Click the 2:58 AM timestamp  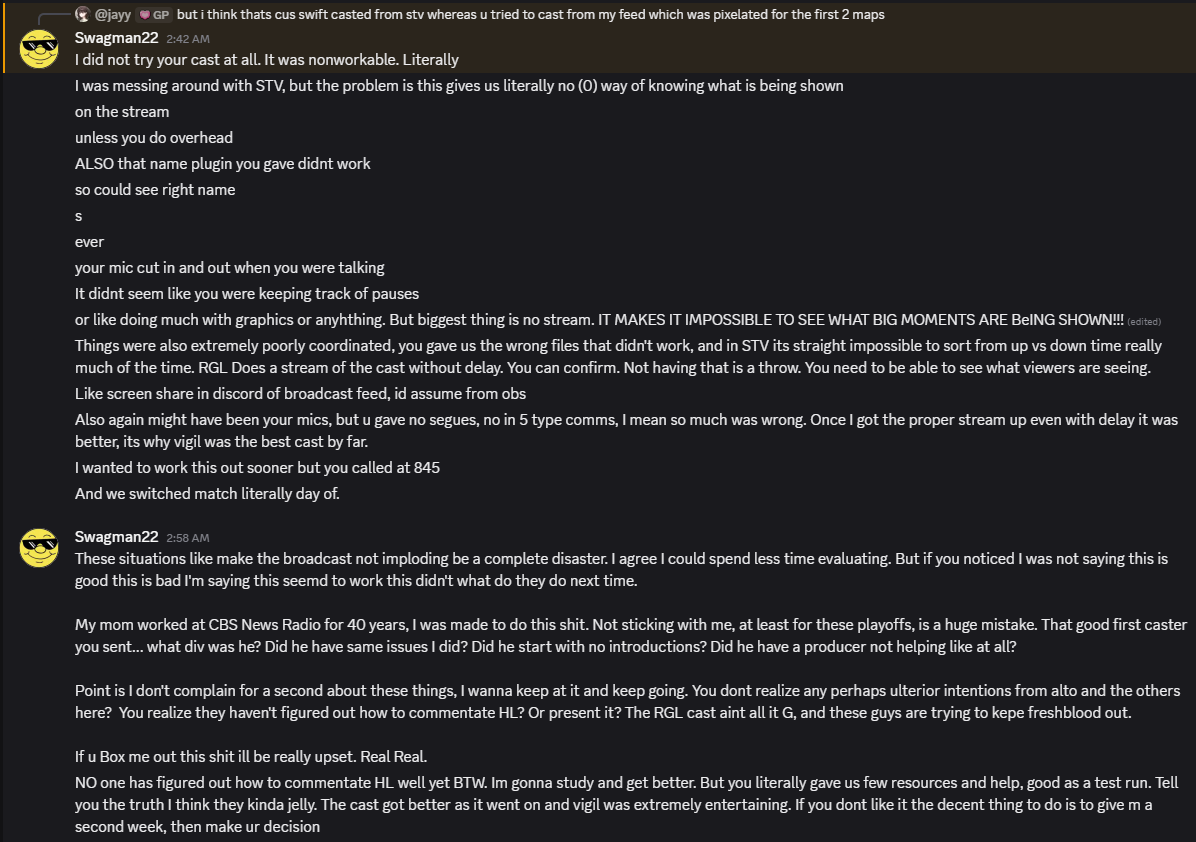[188, 538]
